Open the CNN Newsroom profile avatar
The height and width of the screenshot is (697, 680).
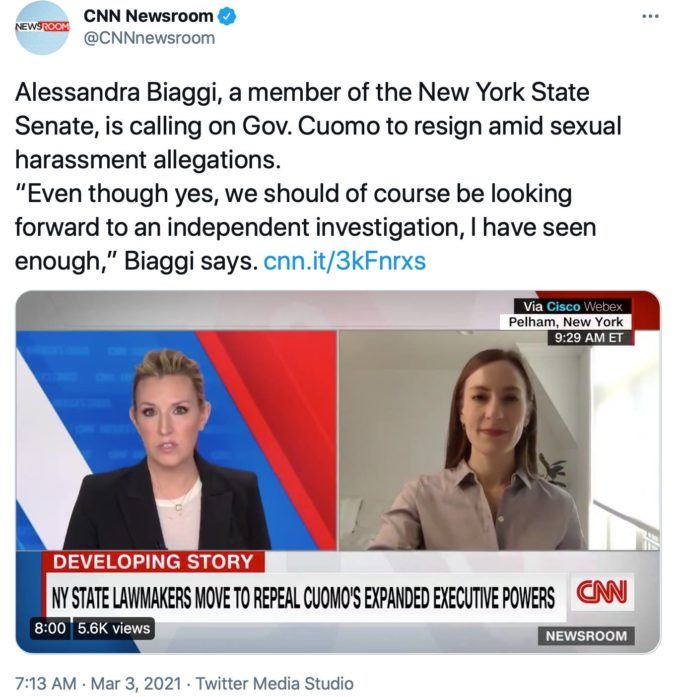point(42,28)
